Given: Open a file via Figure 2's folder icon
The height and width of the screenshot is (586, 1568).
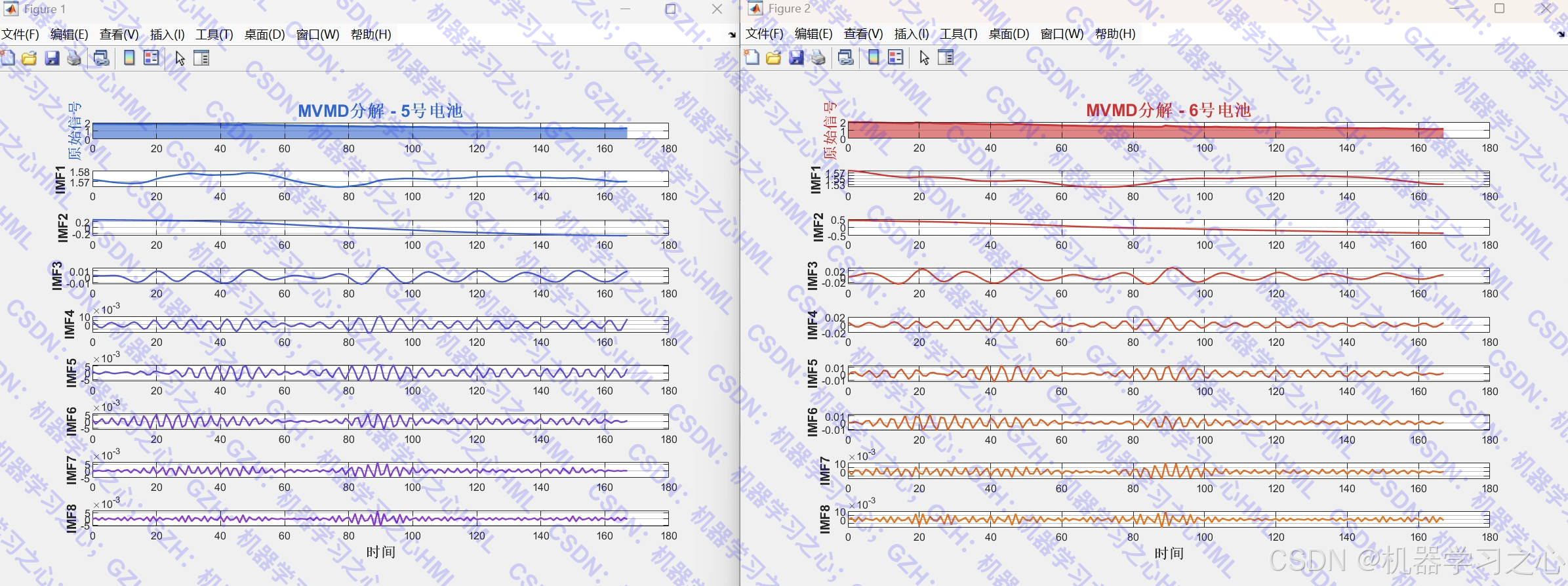Looking at the screenshot, I should coord(774,58).
